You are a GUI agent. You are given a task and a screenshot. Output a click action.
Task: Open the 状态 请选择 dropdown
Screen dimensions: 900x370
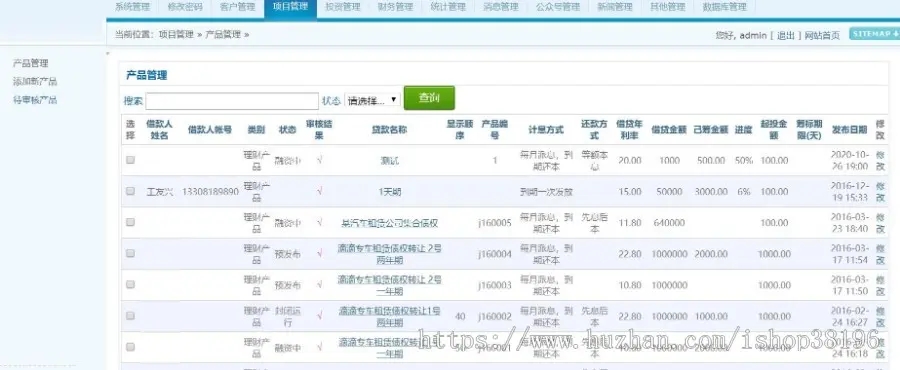(373, 100)
